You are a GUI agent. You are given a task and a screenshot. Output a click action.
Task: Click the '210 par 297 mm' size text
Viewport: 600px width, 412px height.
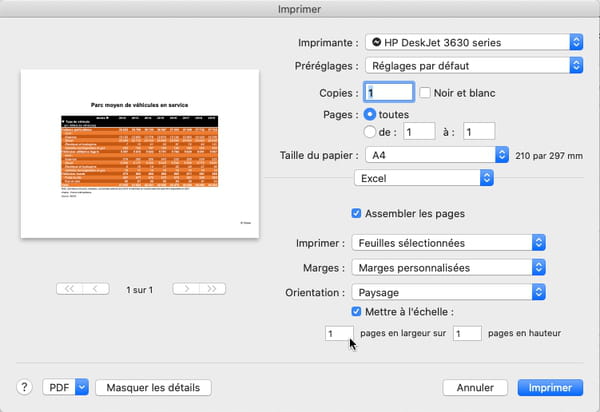[x=549, y=156]
